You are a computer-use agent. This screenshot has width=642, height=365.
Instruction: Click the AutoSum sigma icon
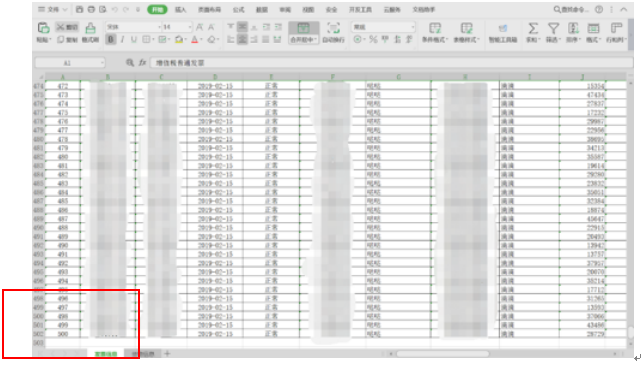533,28
